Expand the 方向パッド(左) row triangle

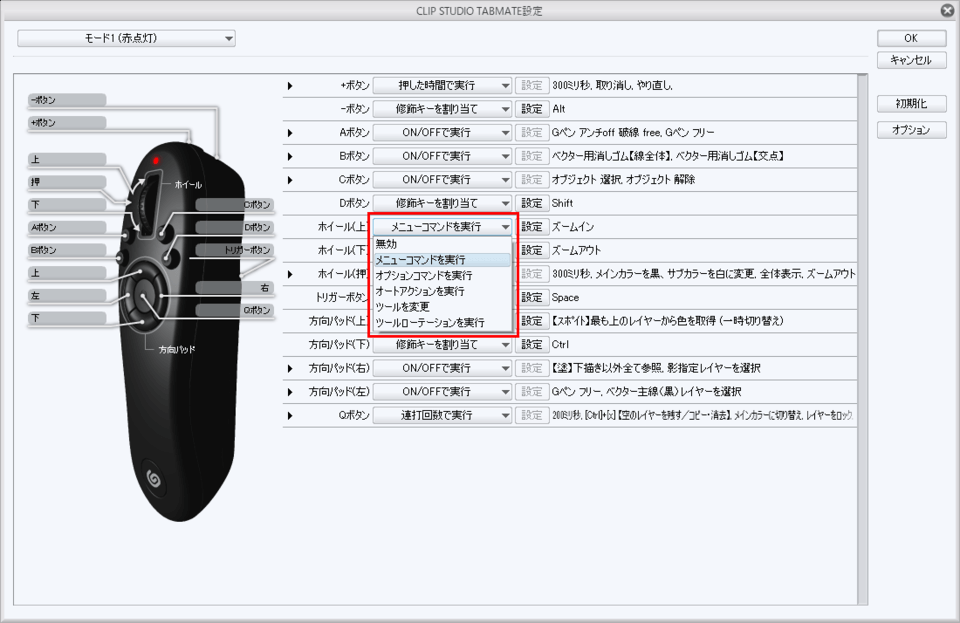290,392
